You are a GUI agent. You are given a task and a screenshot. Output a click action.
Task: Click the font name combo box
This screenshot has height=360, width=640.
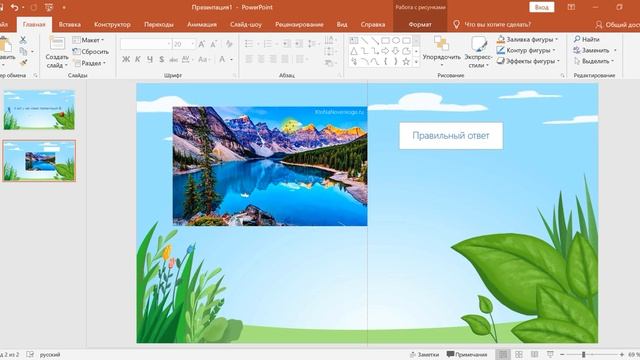(145, 44)
